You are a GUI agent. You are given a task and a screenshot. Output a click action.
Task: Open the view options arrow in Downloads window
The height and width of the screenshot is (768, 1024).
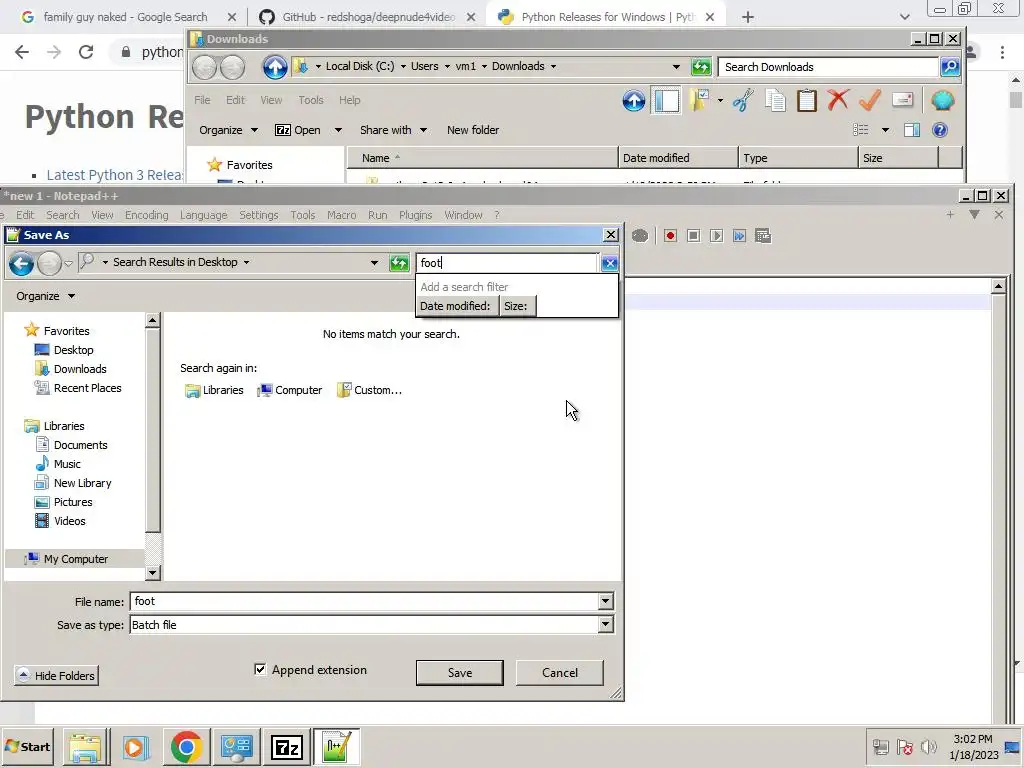click(885, 130)
